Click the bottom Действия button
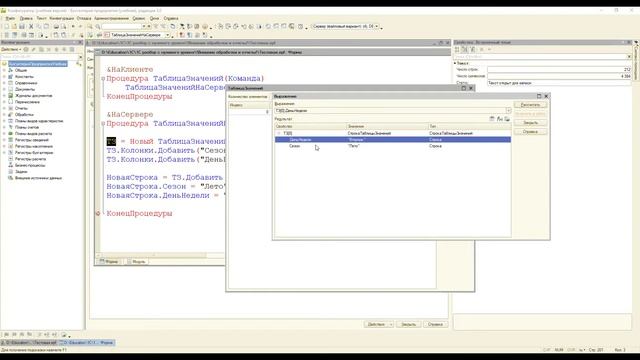The image size is (640, 360). (378, 324)
